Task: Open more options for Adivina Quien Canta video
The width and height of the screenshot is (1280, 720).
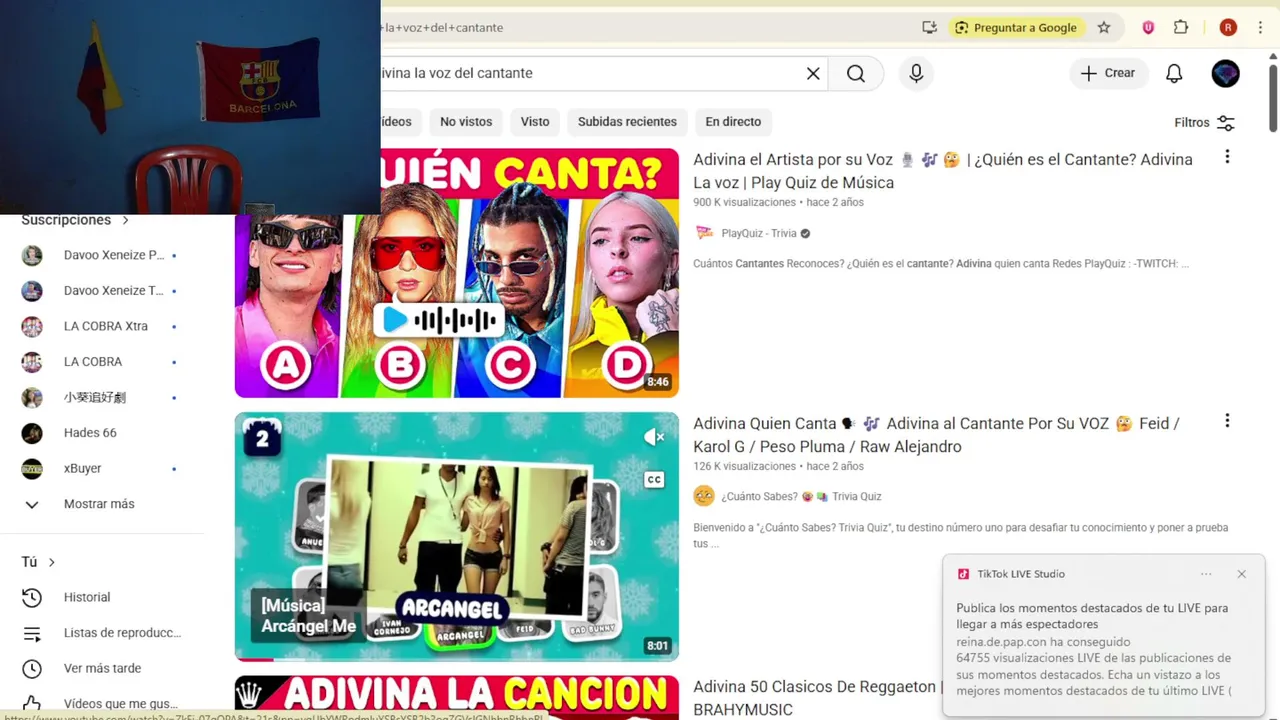Action: click(x=1227, y=421)
